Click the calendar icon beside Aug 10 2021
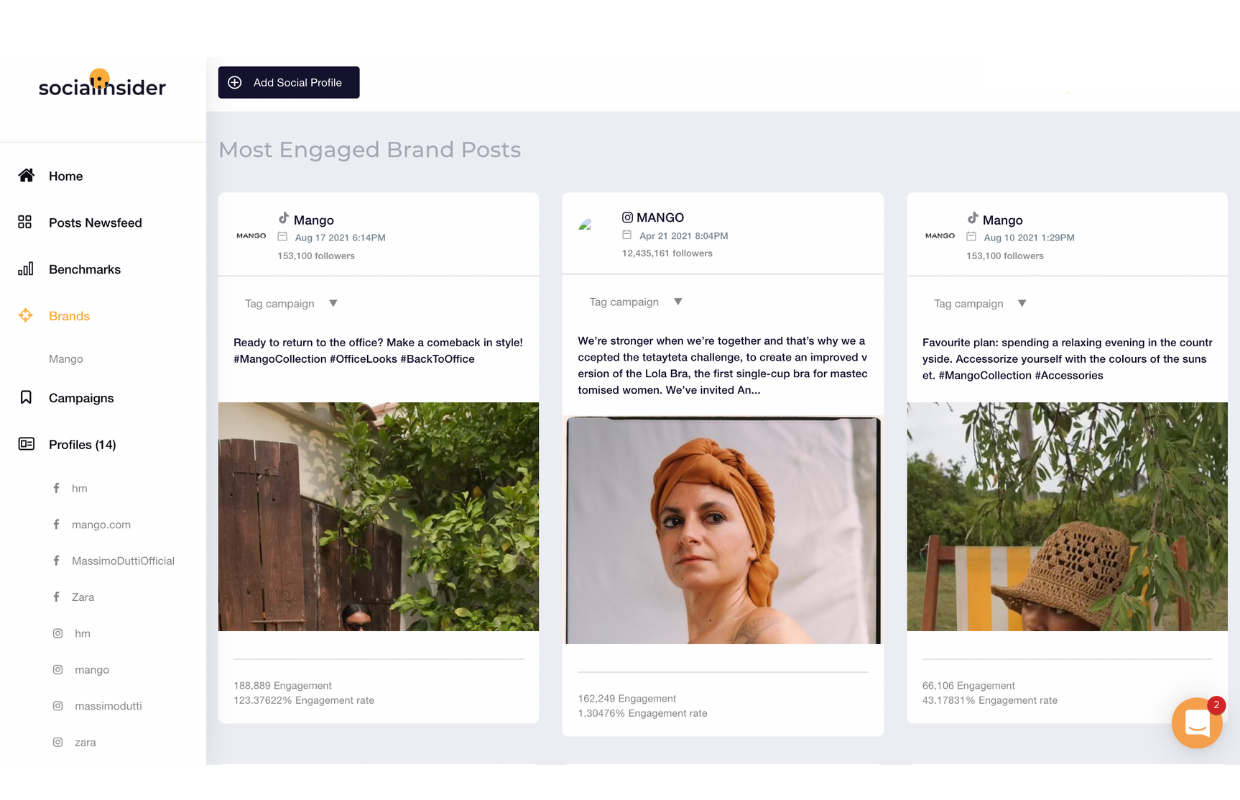 pyautogui.click(x=972, y=237)
